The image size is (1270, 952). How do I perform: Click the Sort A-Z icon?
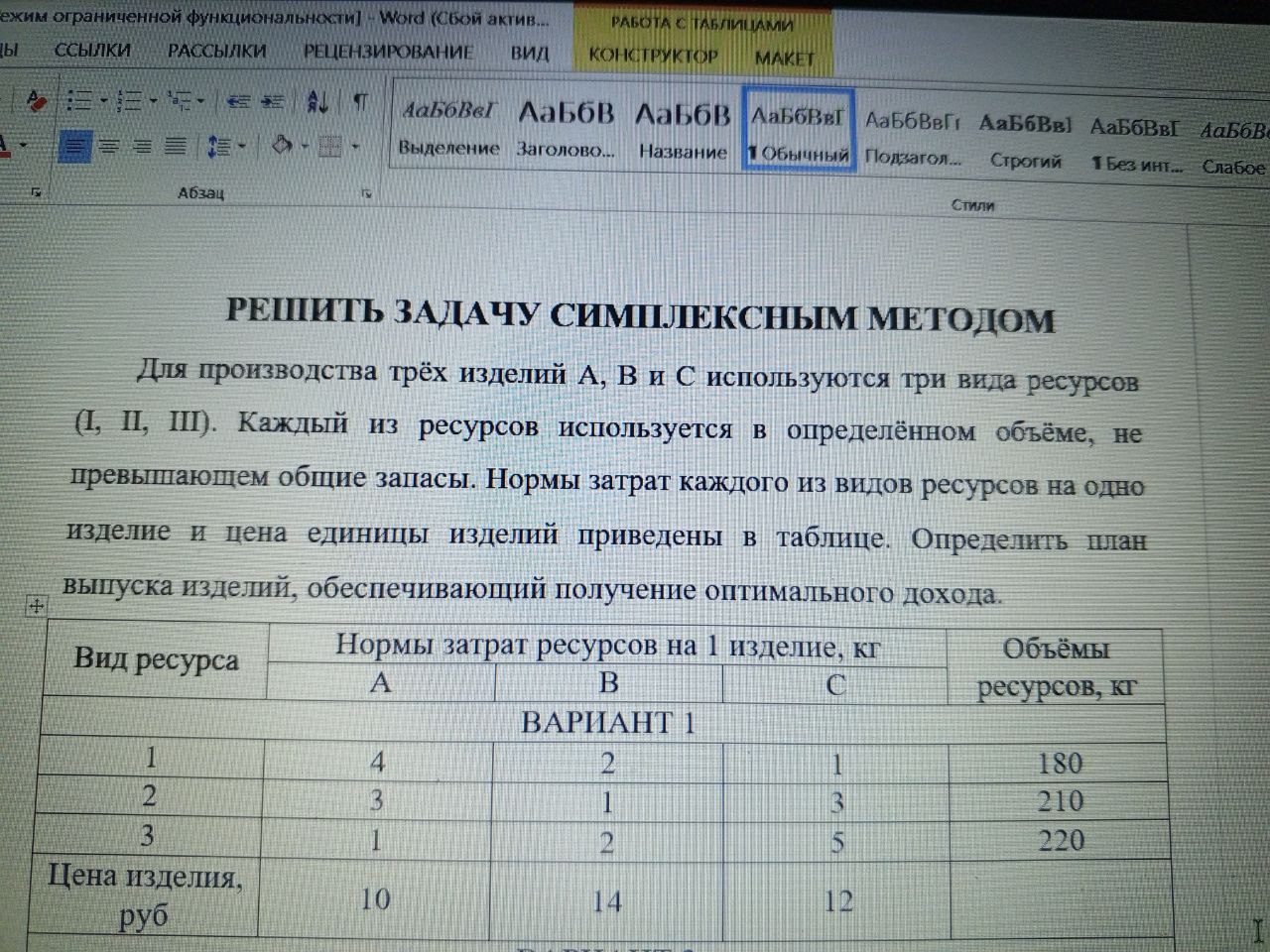(317, 101)
